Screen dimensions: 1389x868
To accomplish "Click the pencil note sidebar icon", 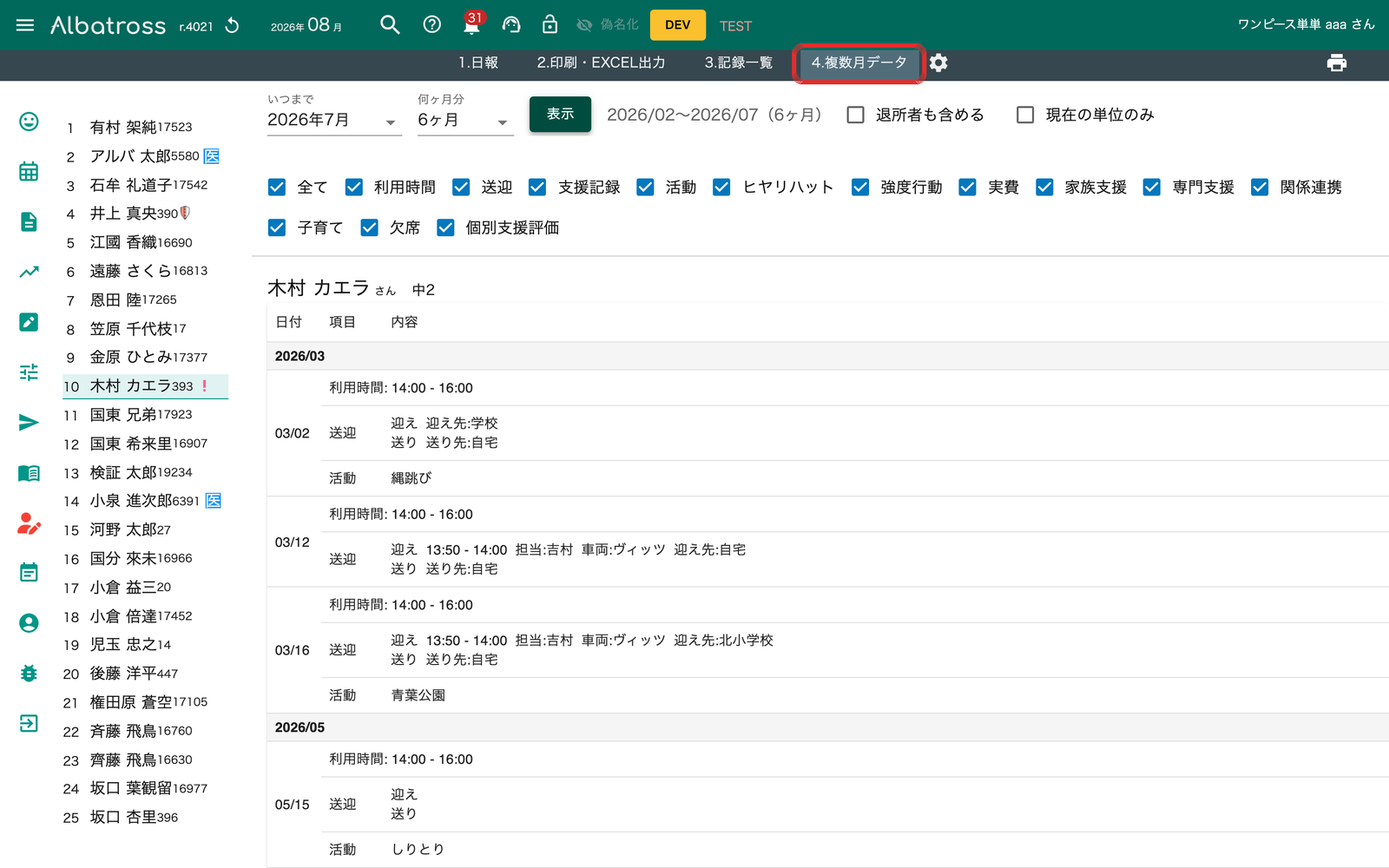I will [x=29, y=322].
